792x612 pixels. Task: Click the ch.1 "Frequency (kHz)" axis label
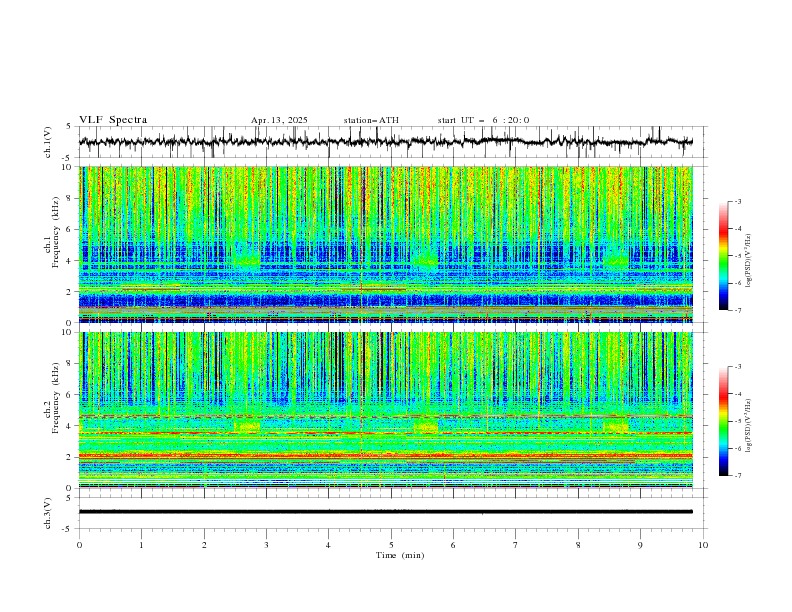click(55, 233)
